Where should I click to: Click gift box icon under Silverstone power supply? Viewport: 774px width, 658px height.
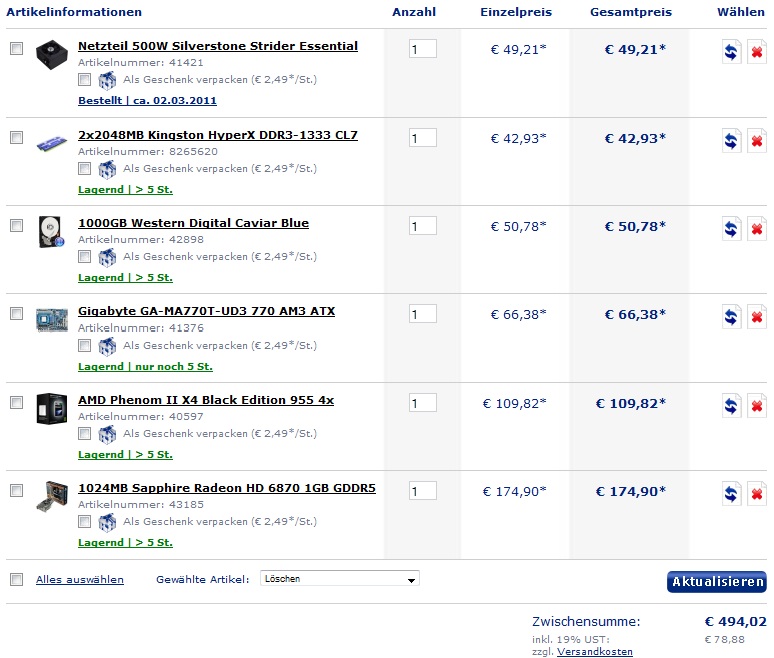[x=107, y=80]
